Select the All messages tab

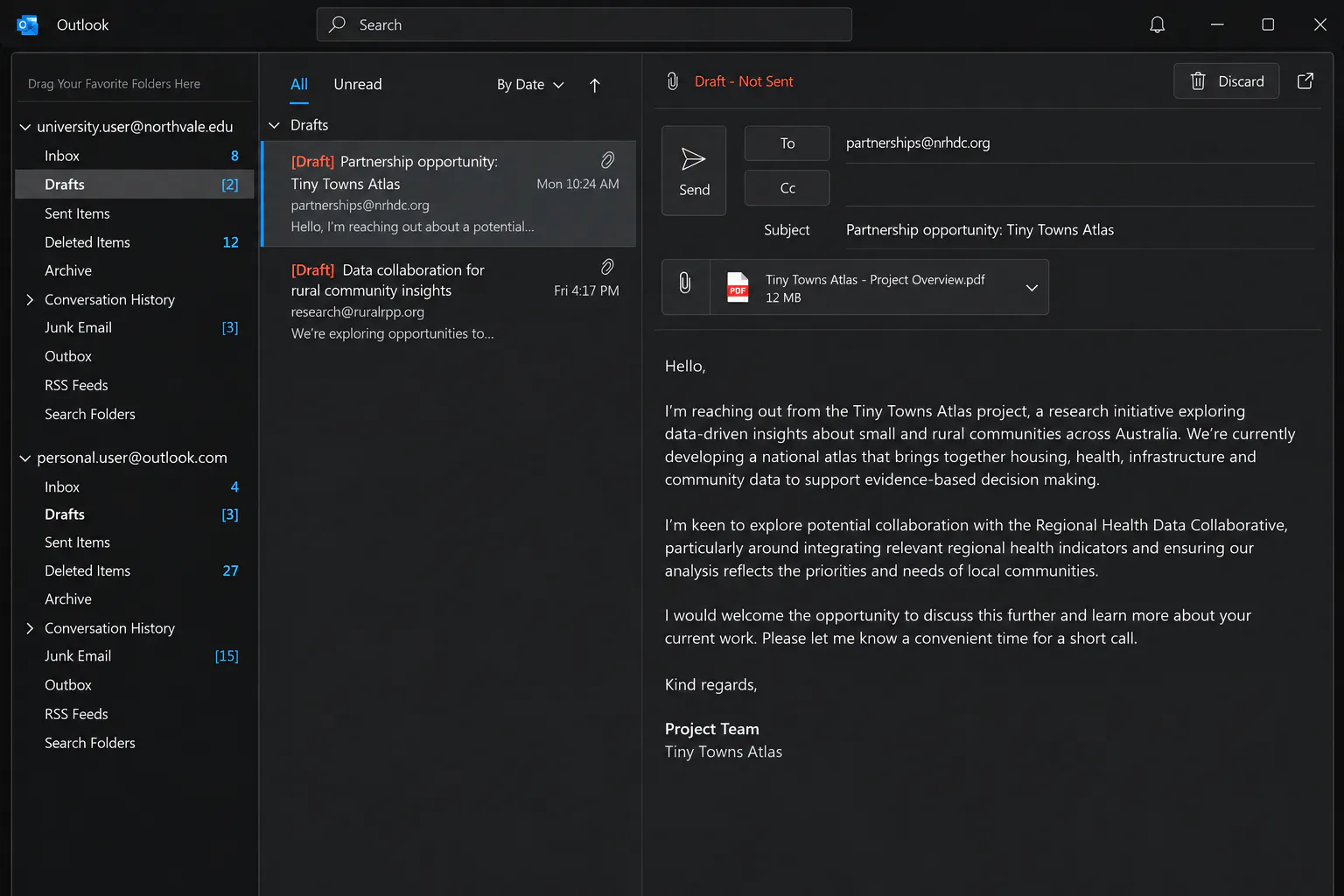tap(299, 84)
